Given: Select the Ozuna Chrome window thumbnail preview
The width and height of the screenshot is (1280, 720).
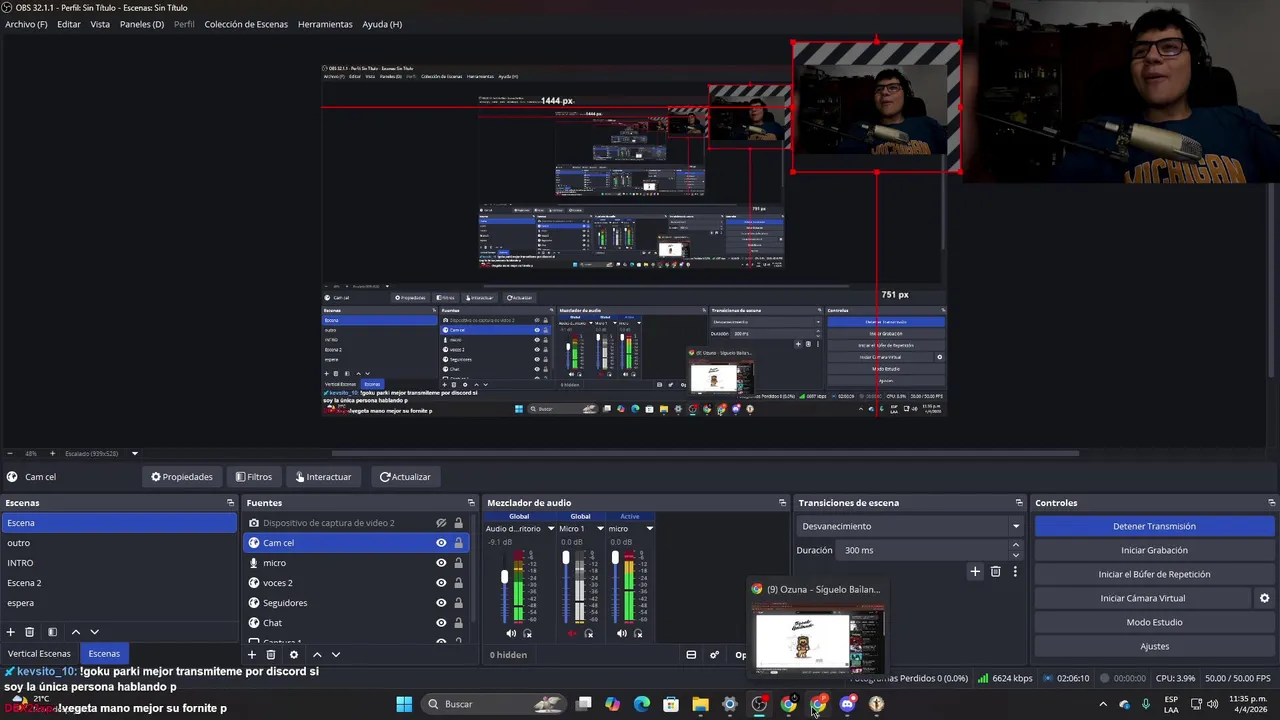Looking at the screenshot, I should click(819, 637).
